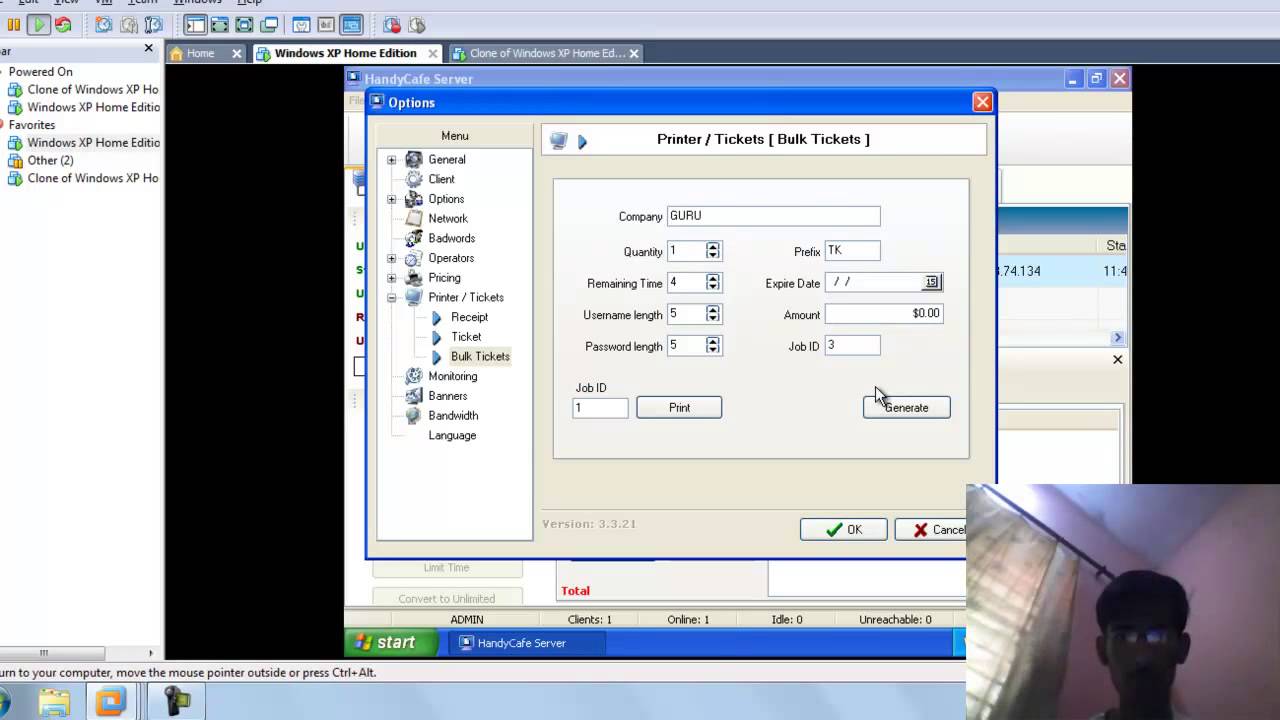Toggle the VMware show sidebar icon
The width and height of the screenshot is (1280, 720).
click(x=195, y=25)
